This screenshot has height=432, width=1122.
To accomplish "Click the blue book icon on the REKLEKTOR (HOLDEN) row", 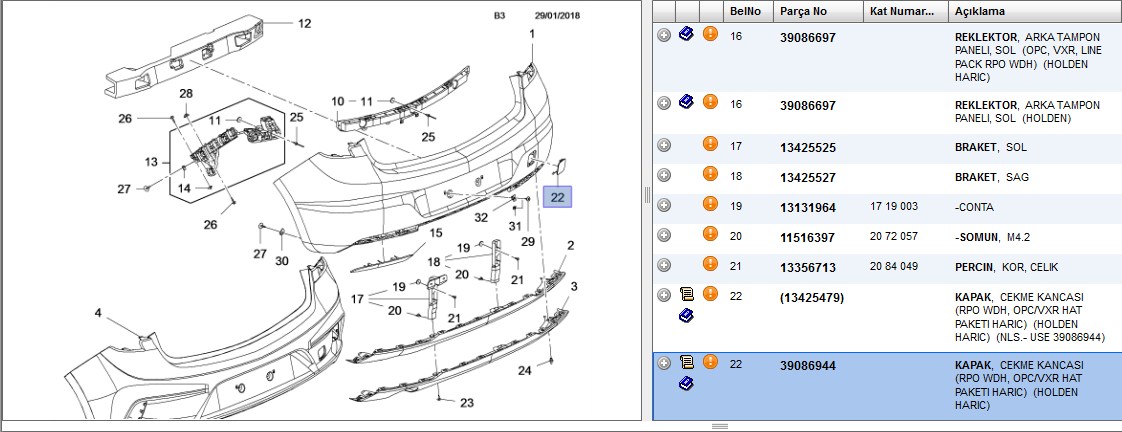I will pyautogui.click(x=686, y=102).
